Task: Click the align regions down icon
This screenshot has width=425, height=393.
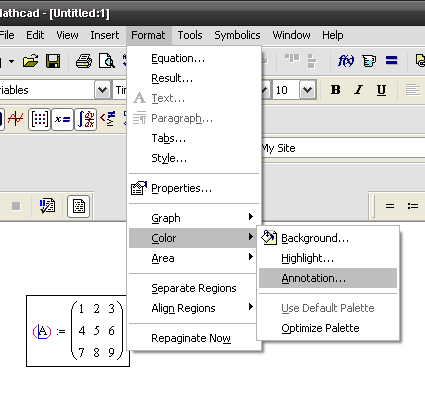Action: point(312,61)
